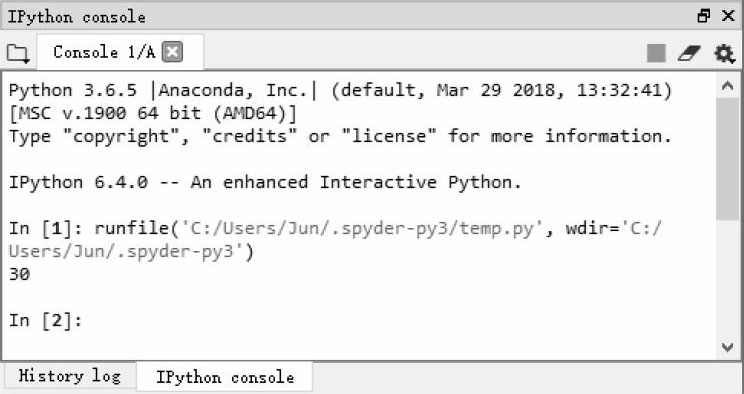The width and height of the screenshot is (744, 394).
Task: Click the empty scrollbar track below the thumb
Action: [x=727, y=278]
